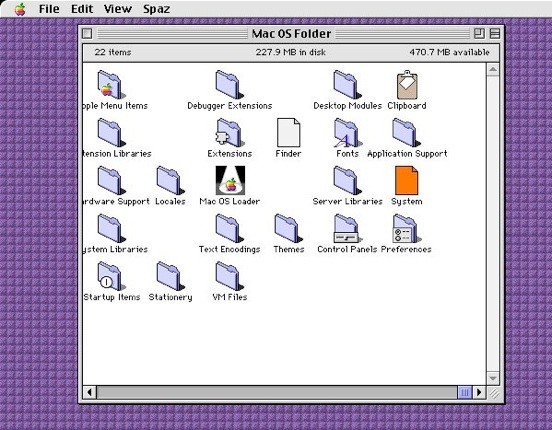Click the window resize grip

(493, 392)
